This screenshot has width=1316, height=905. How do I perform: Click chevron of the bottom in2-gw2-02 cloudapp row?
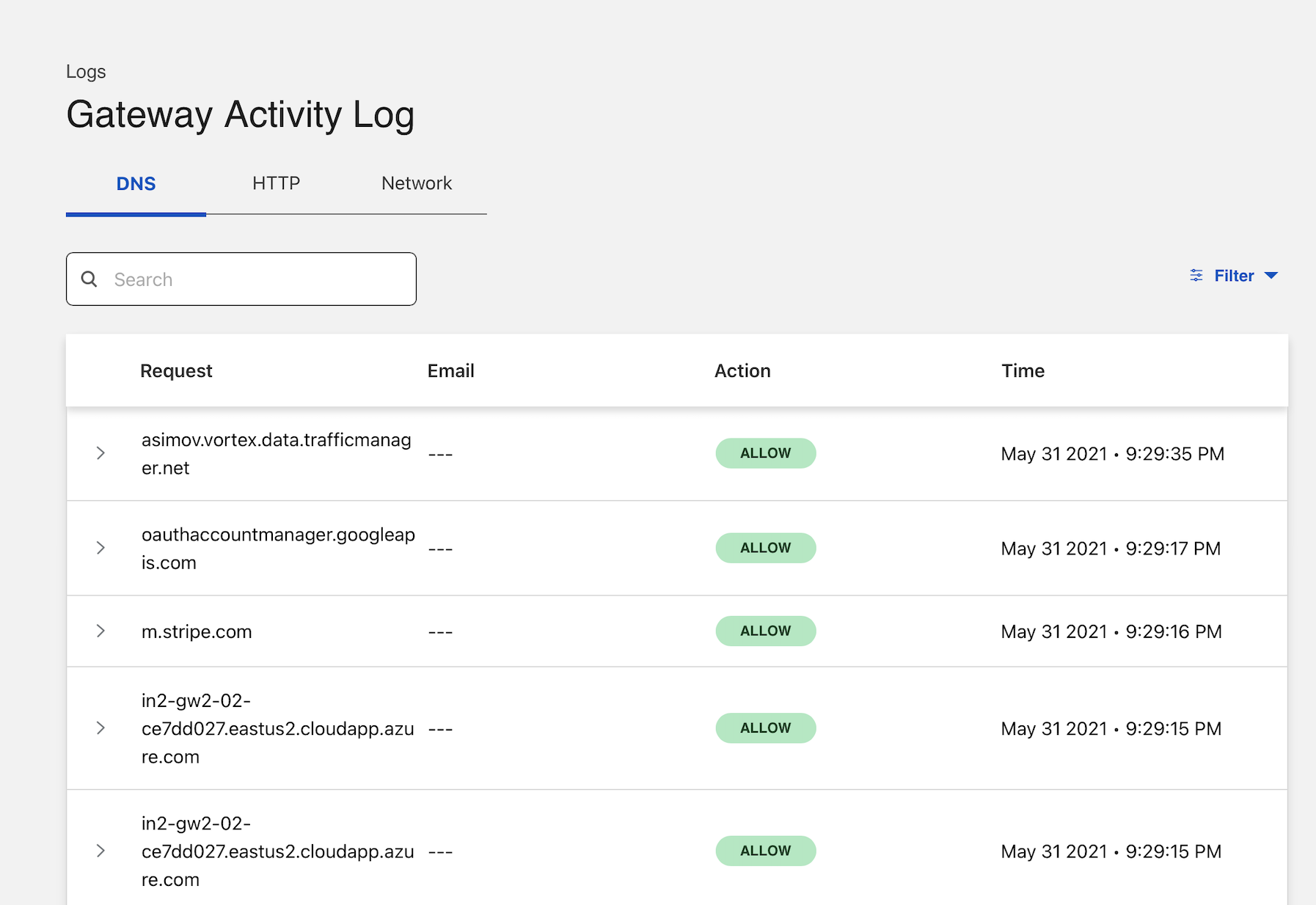coord(100,851)
